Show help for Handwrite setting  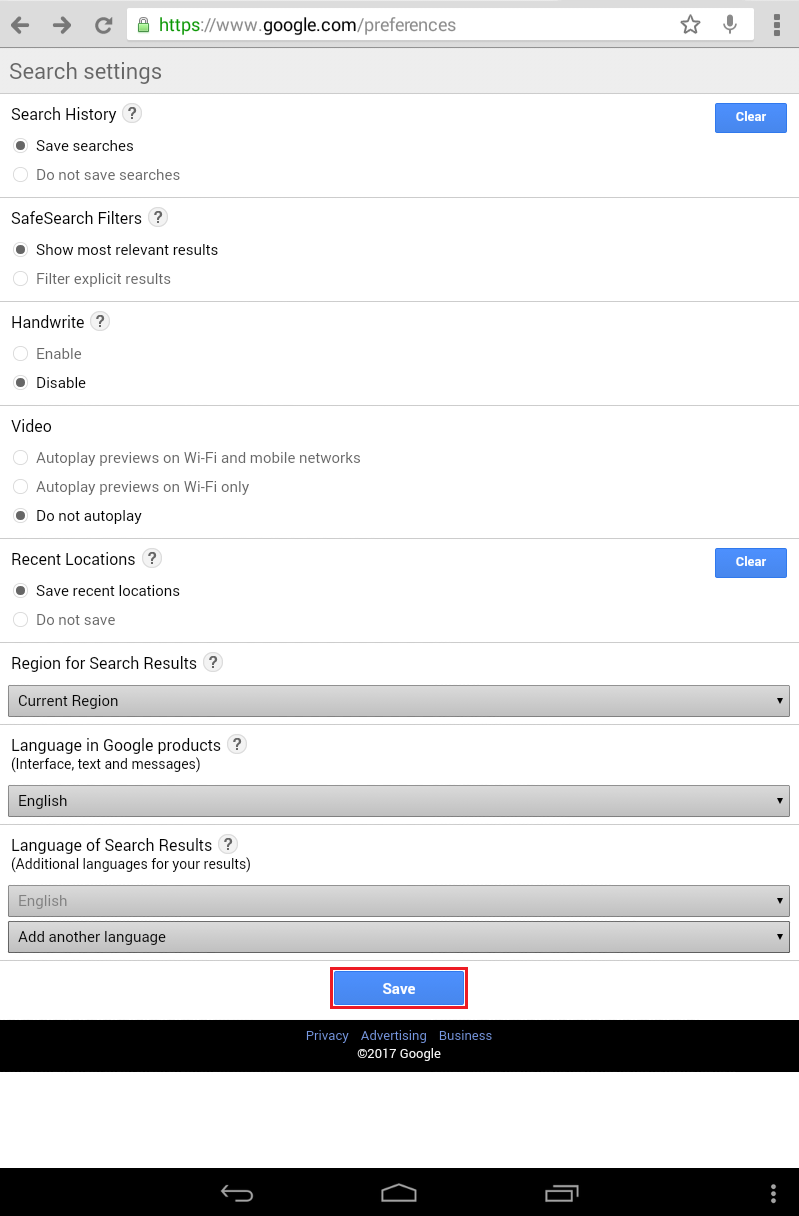point(100,321)
